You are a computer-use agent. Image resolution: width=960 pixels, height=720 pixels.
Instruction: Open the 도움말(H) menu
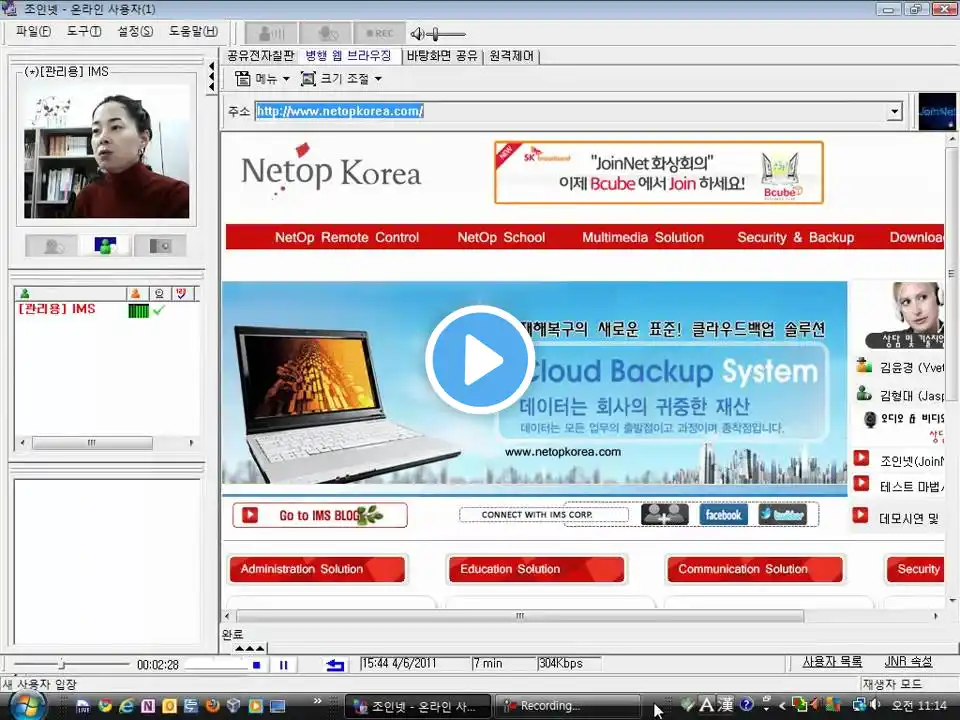(193, 31)
